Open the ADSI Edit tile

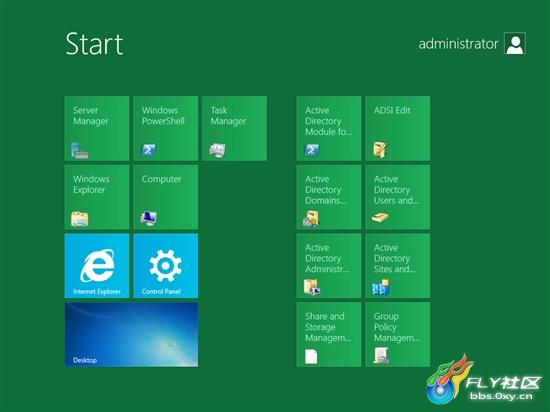(398, 128)
